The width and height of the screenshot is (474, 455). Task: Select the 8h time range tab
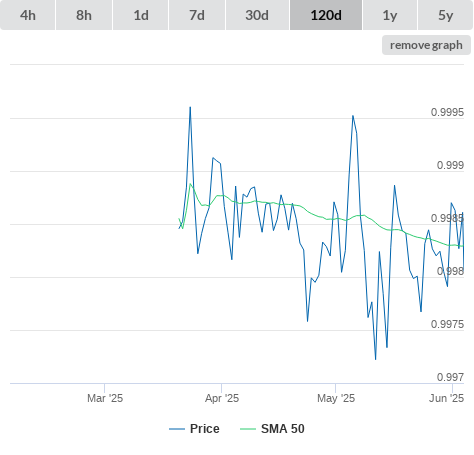(84, 15)
